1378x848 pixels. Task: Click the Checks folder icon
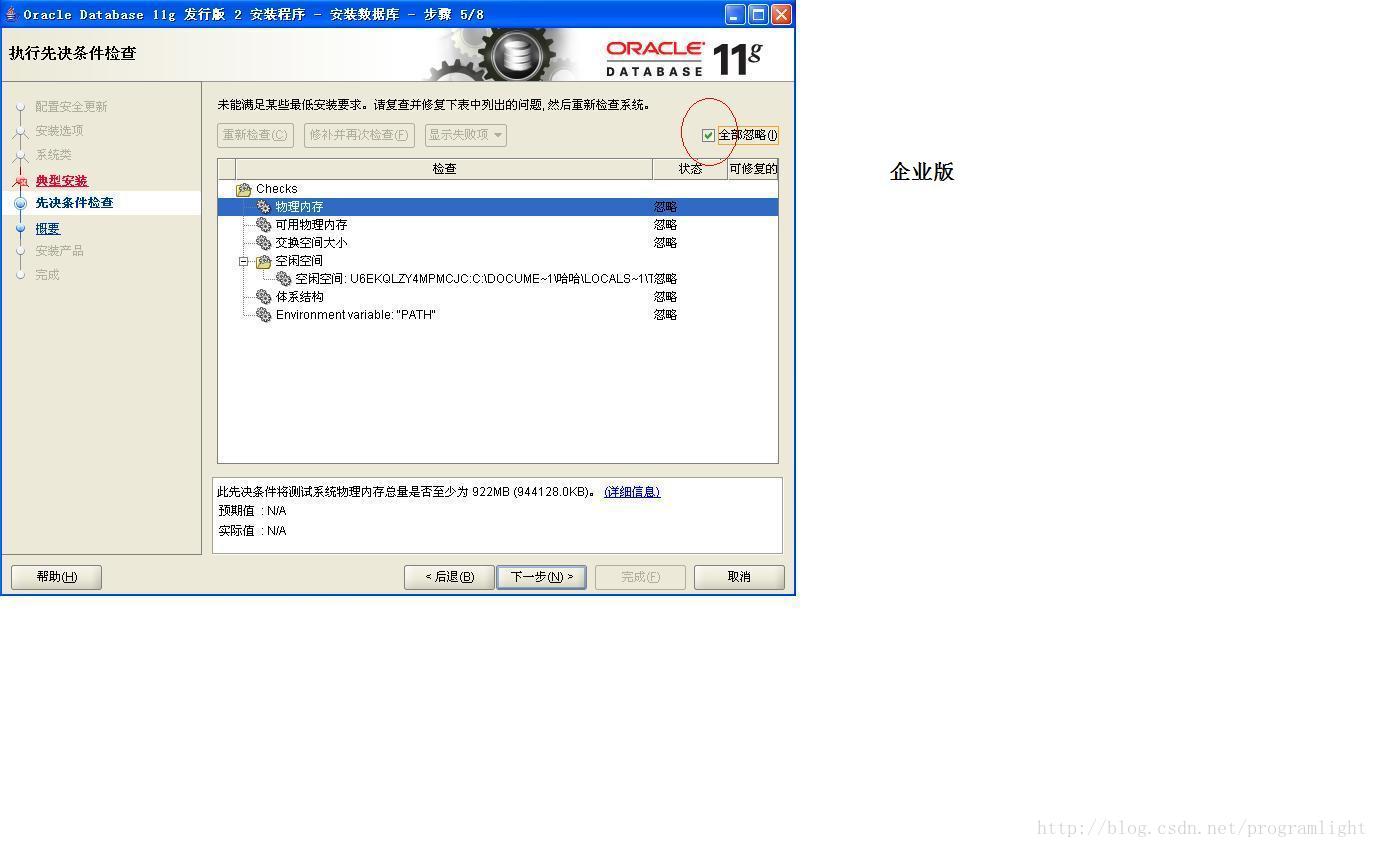[243, 189]
